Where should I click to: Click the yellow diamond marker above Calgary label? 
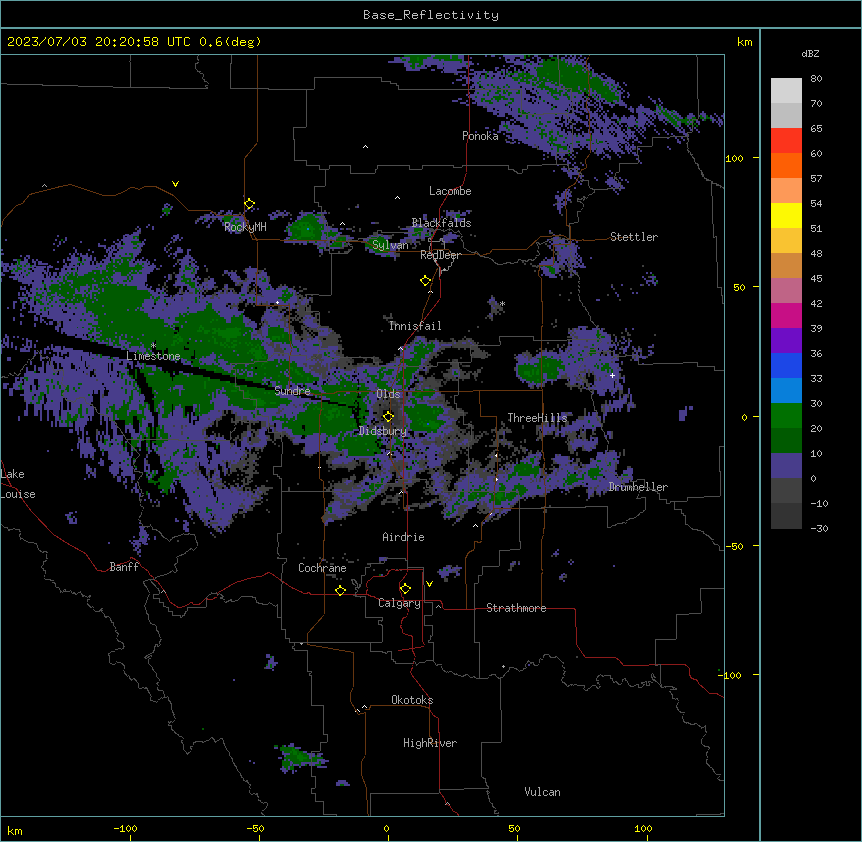pos(405,589)
